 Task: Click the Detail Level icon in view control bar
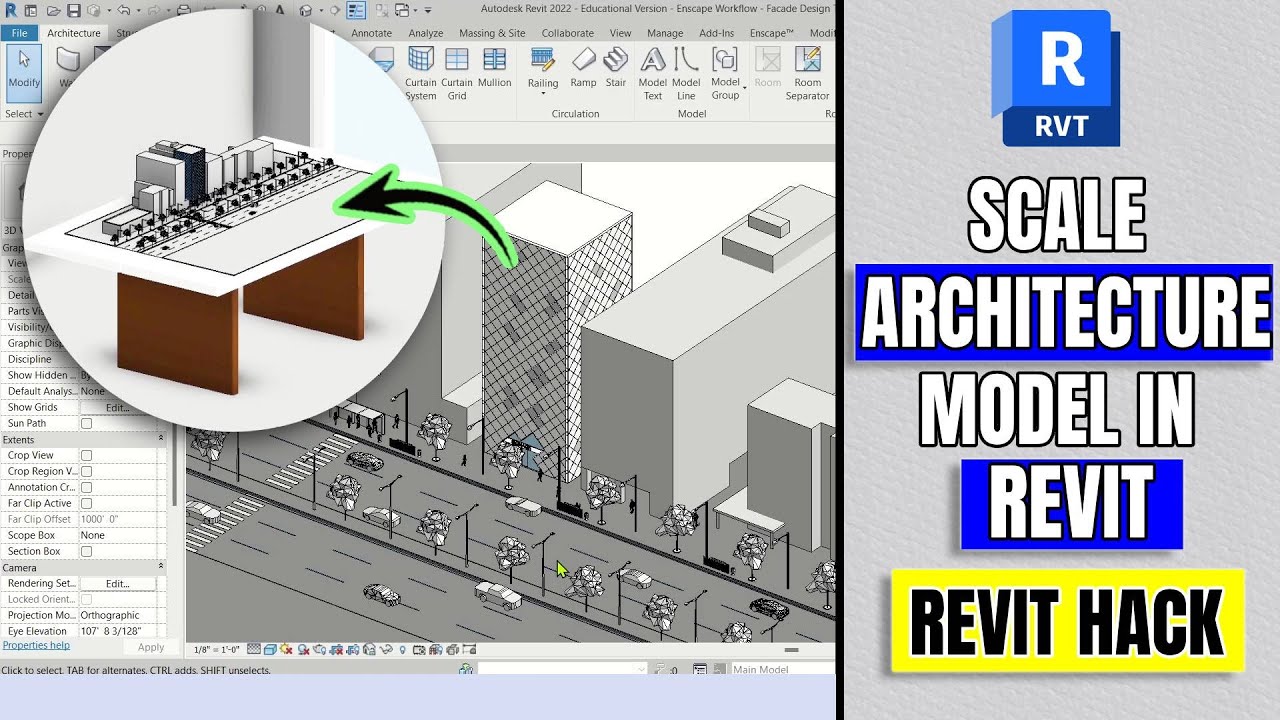coord(255,649)
